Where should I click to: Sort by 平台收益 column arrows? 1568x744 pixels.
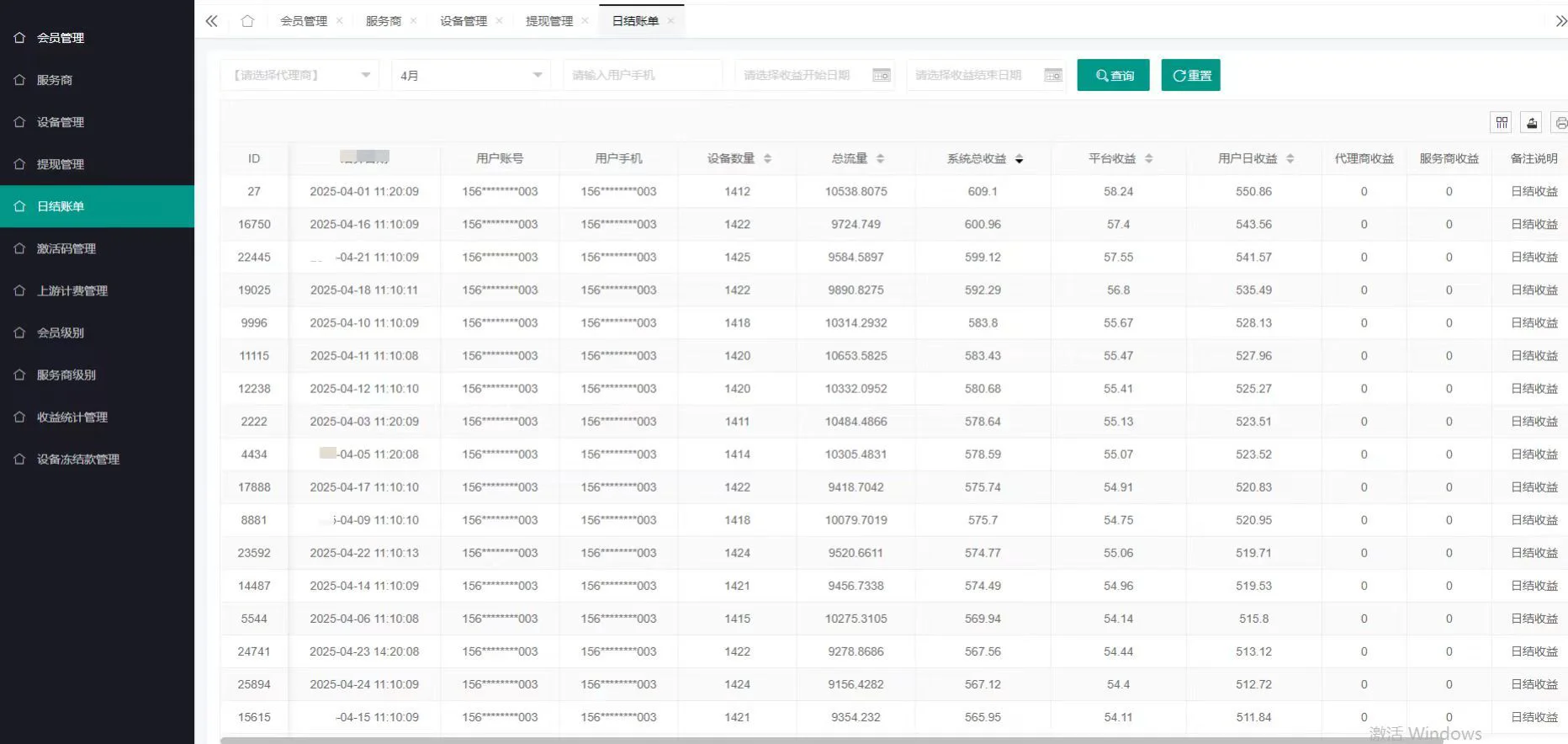point(1148,158)
